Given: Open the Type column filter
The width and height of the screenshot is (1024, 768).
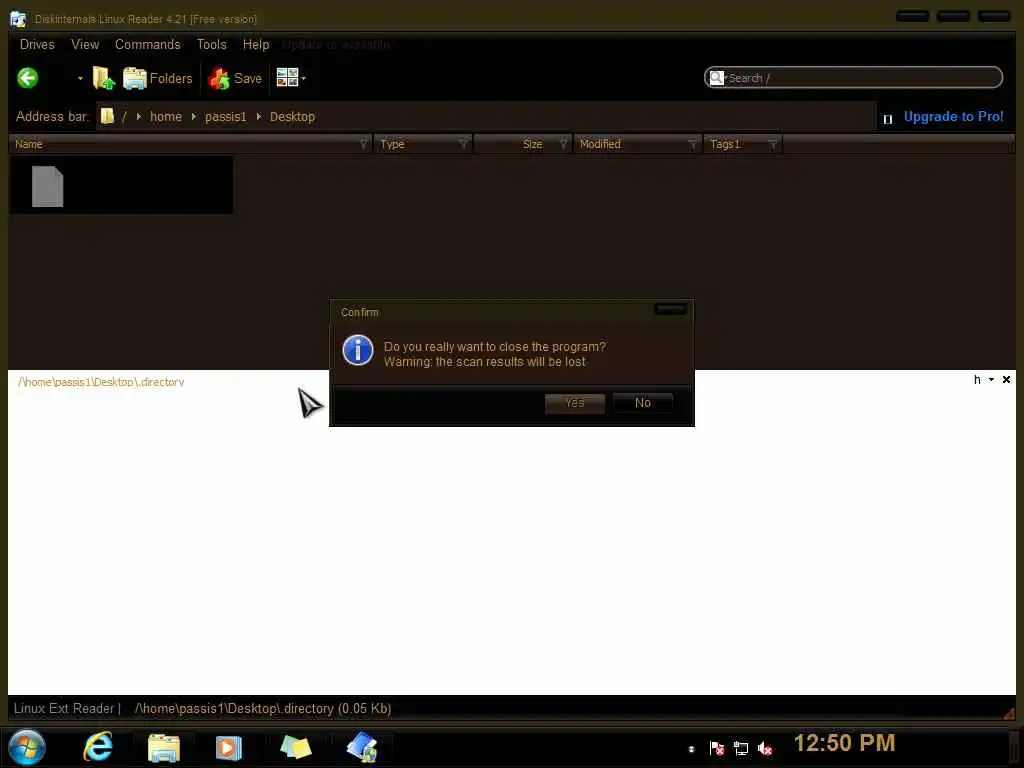Looking at the screenshot, I should click(462, 144).
